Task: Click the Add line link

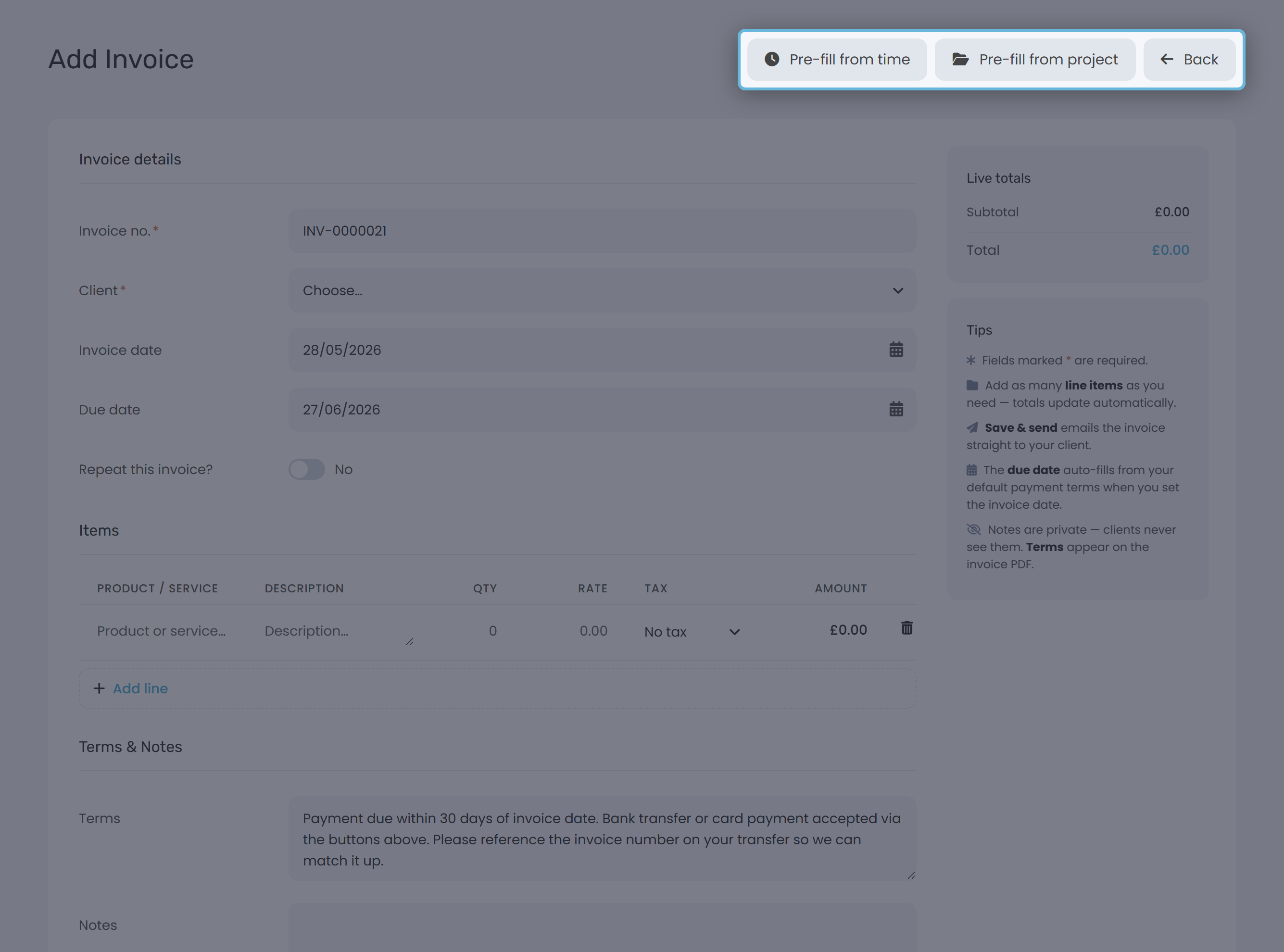Action: (140, 689)
